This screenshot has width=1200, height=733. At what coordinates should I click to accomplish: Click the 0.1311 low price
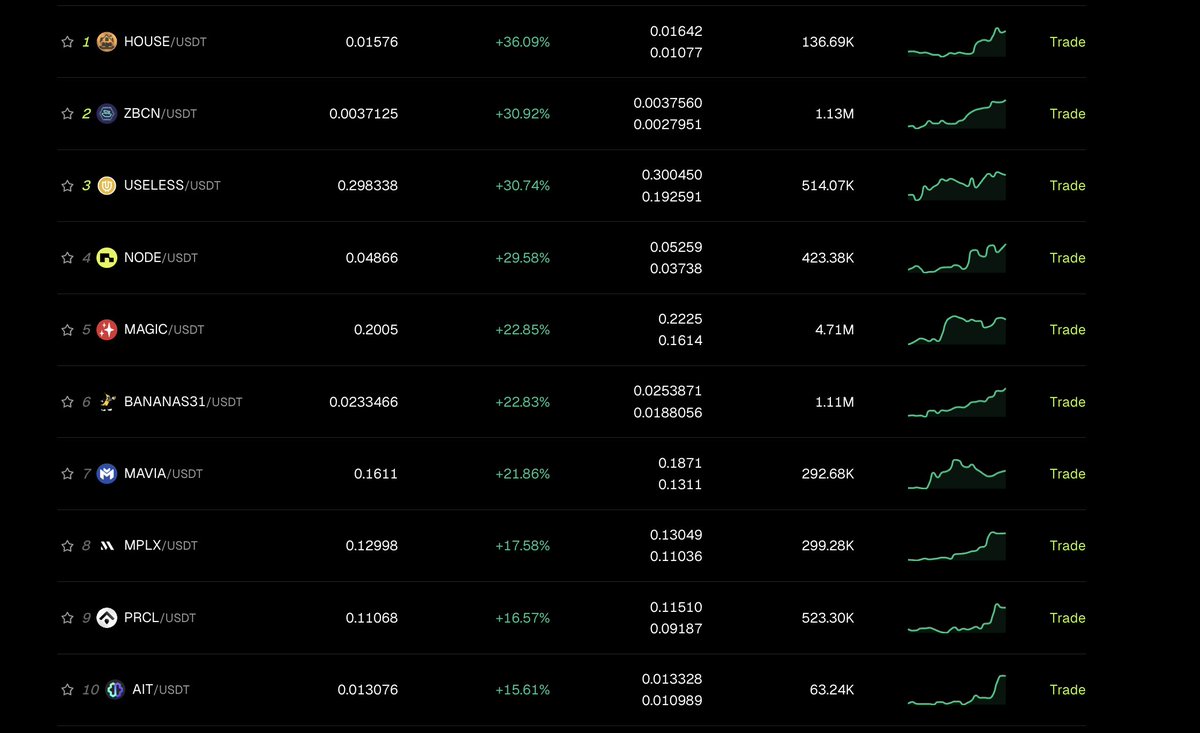coord(680,485)
